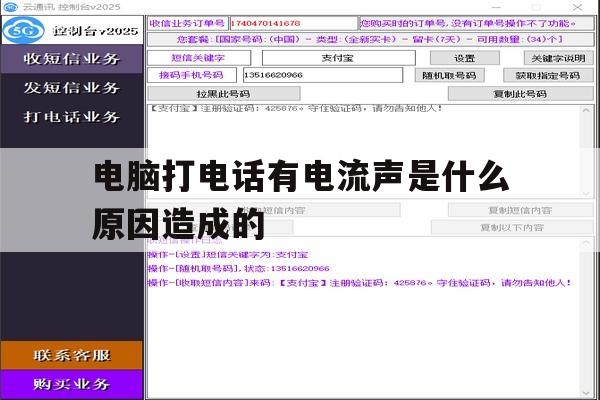600x400 pixels.
Task: Open 关键字说明 help button
Action: pyautogui.click(x=558, y=58)
